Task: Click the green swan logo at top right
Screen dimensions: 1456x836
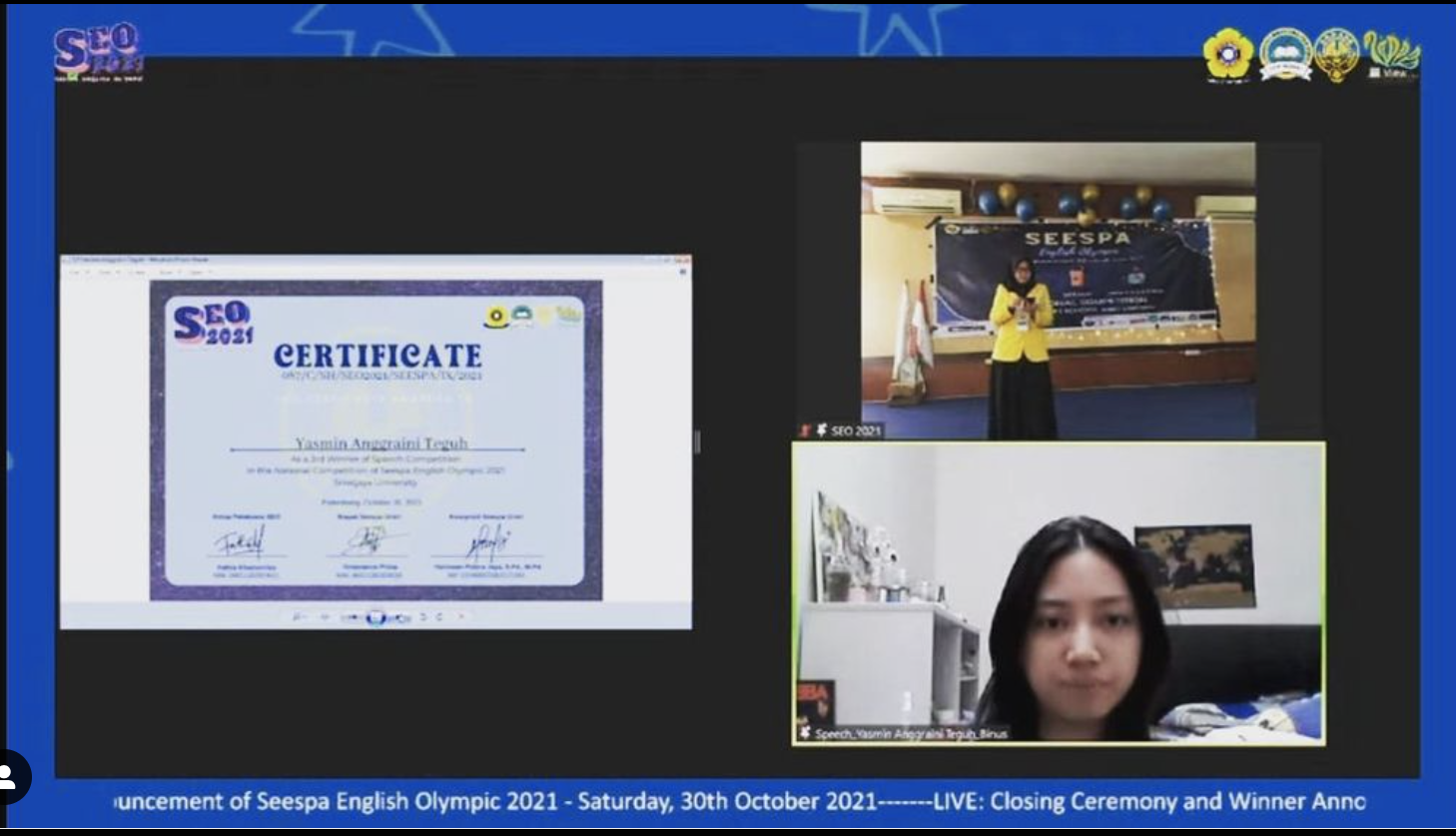Action: pos(1392,54)
